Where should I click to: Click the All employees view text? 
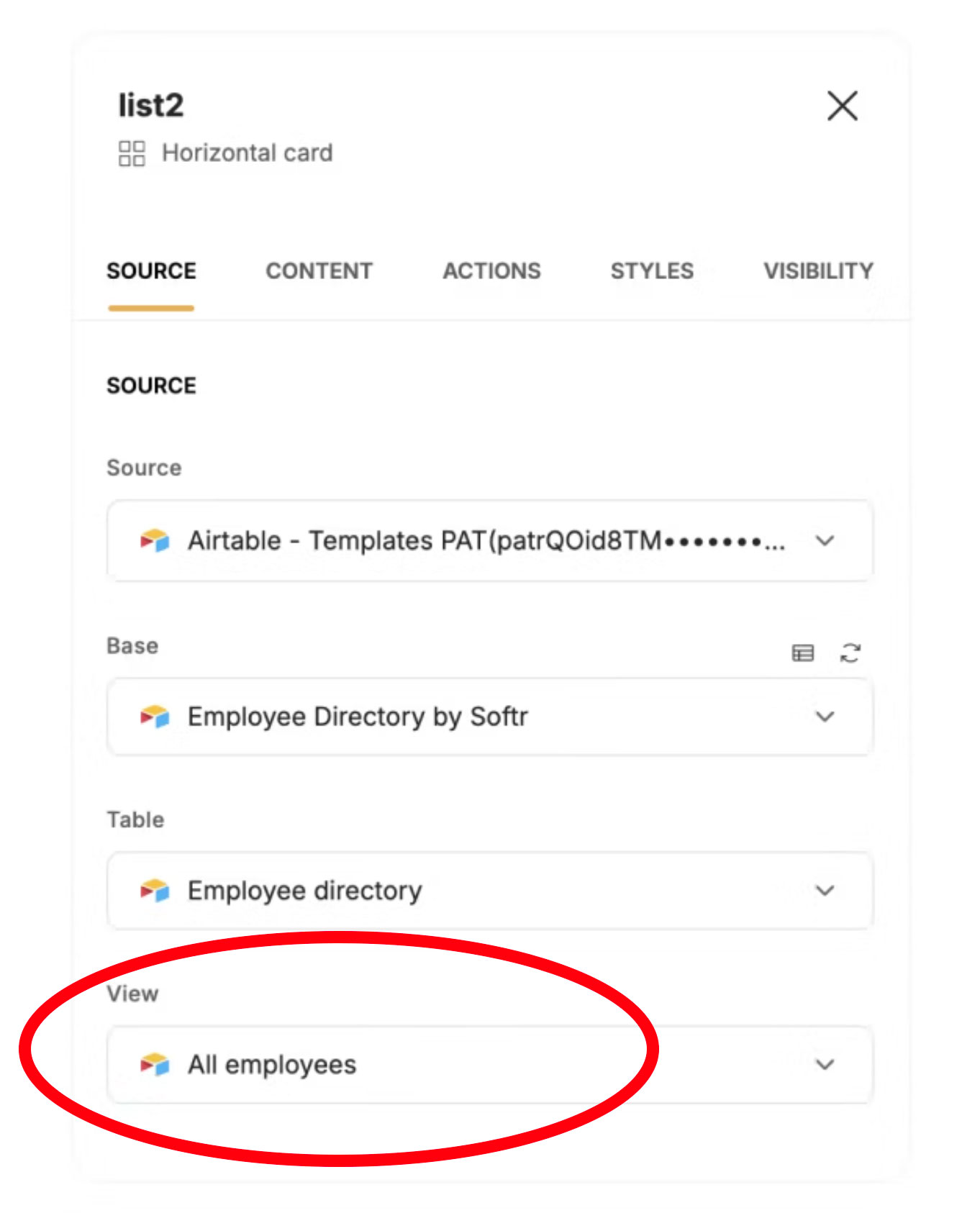pyautogui.click(x=272, y=1064)
